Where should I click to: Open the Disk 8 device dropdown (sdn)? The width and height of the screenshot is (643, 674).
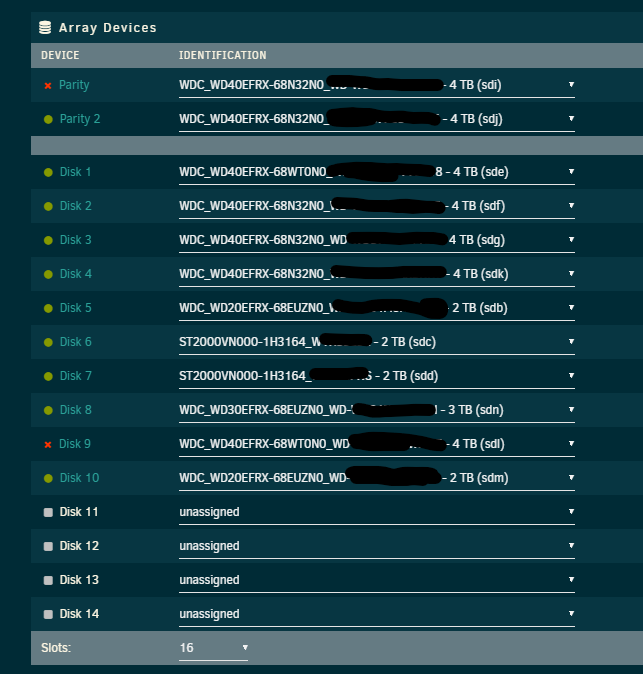pos(377,410)
